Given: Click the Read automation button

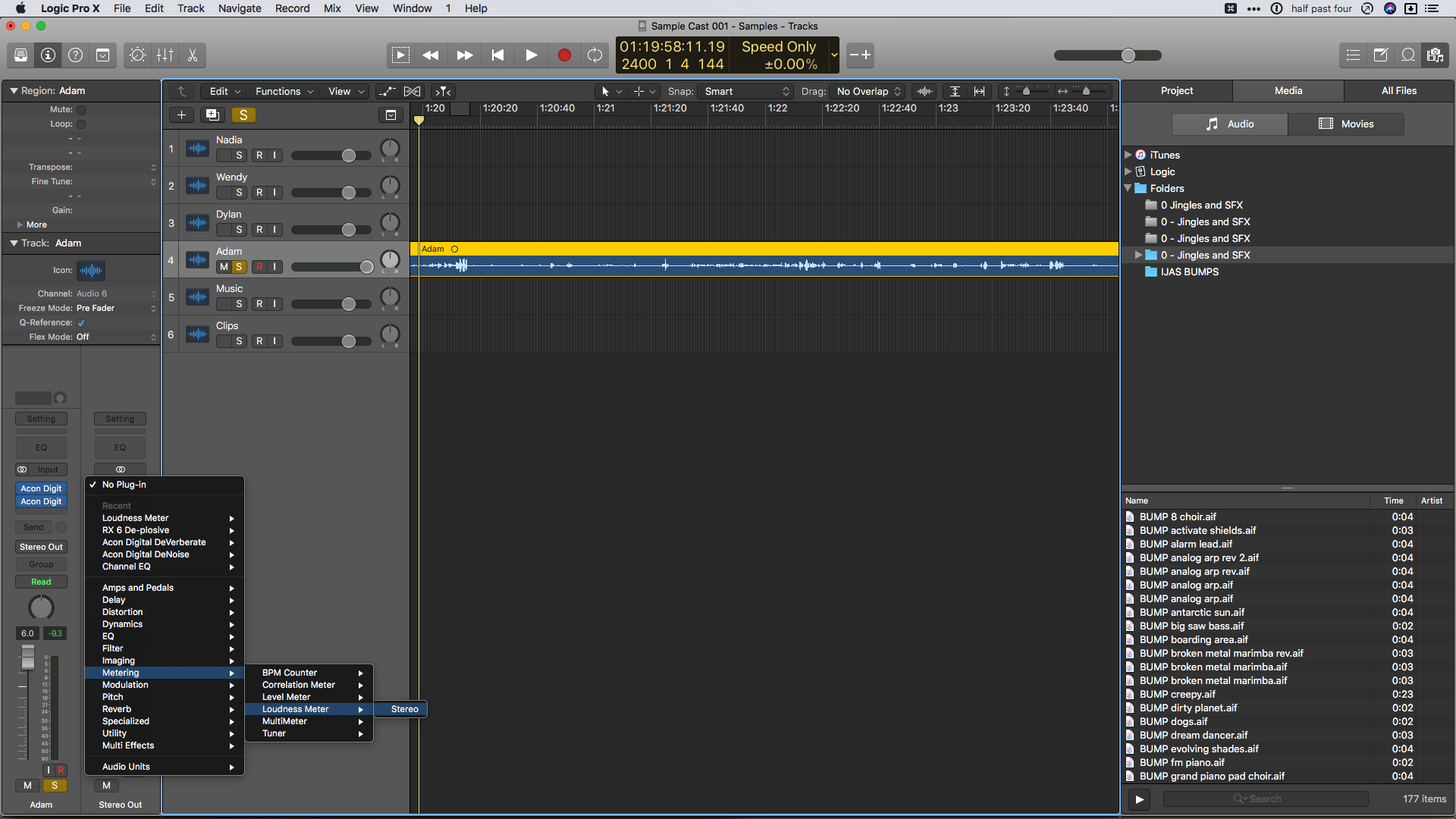Looking at the screenshot, I should [x=41, y=582].
